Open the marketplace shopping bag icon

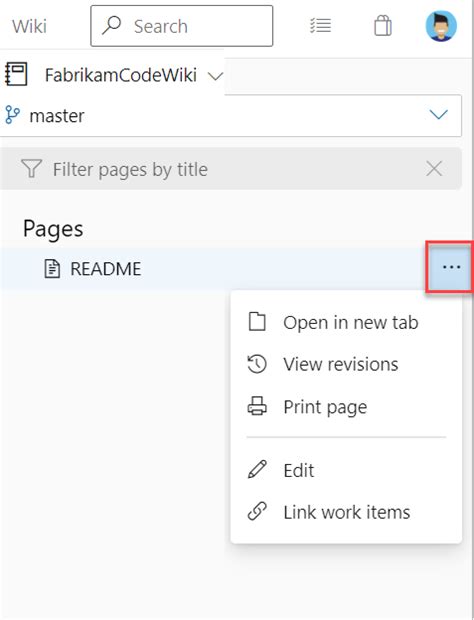(383, 26)
